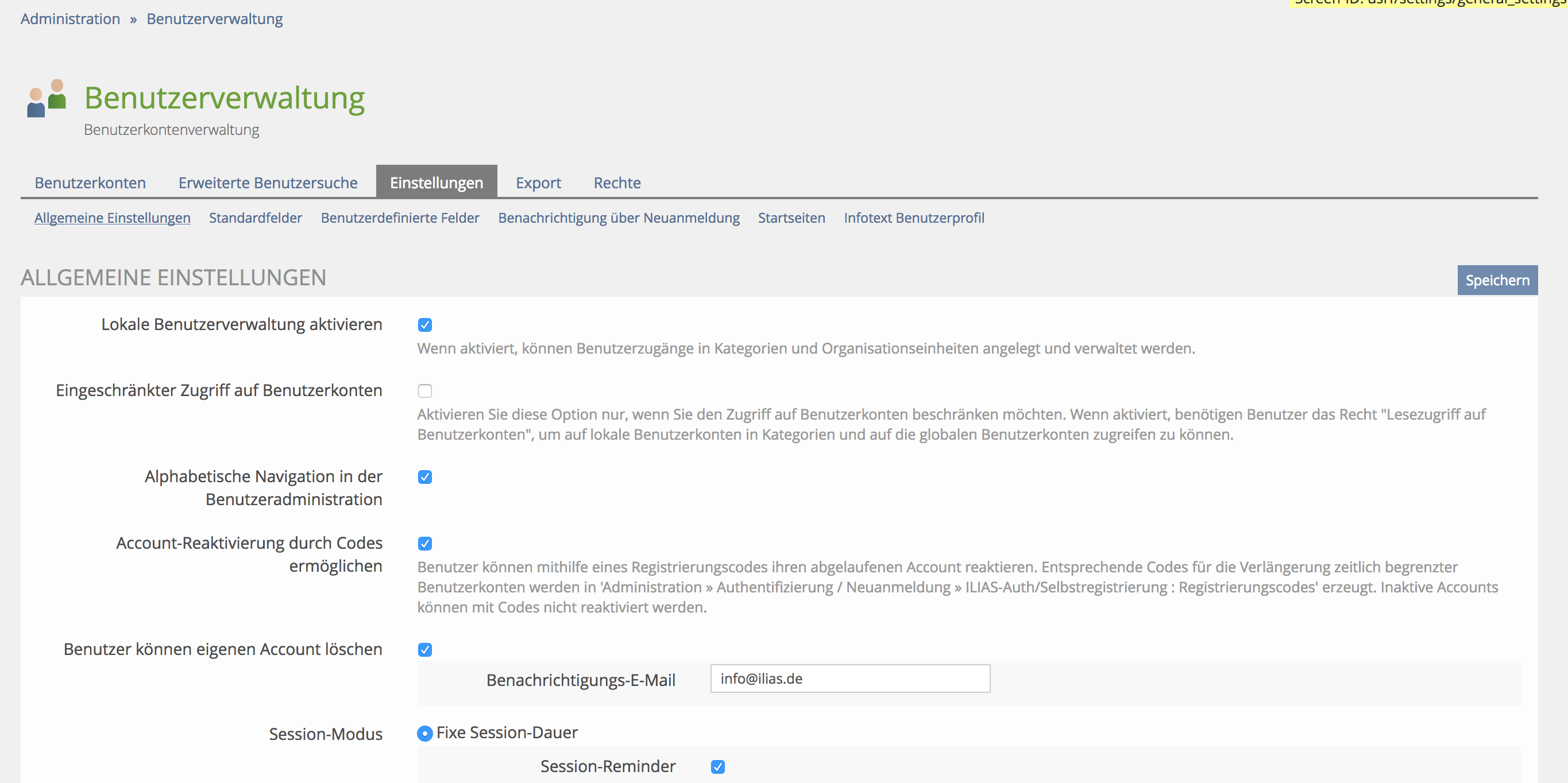
Task: Select Fixe Session-Dauer radio button
Action: pos(425,734)
